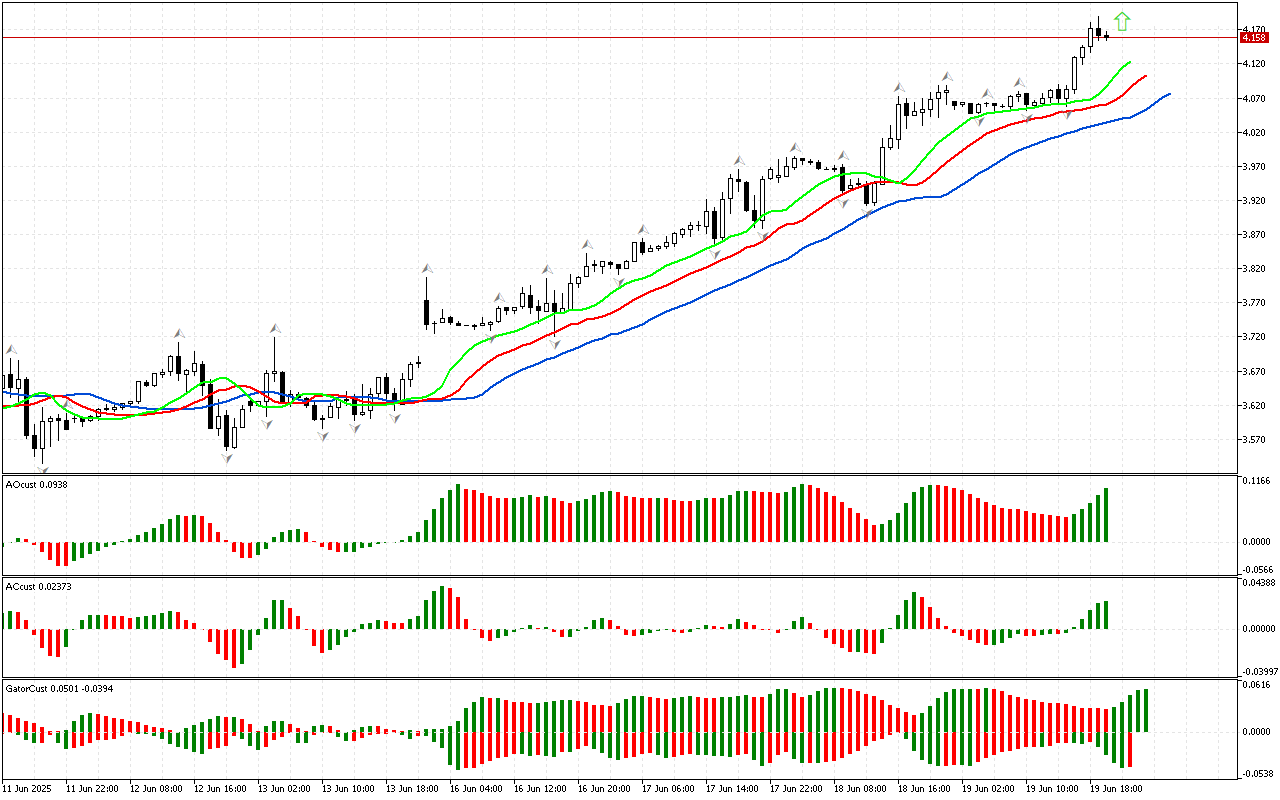Click the right end of the blue Alligator line

point(1168,94)
